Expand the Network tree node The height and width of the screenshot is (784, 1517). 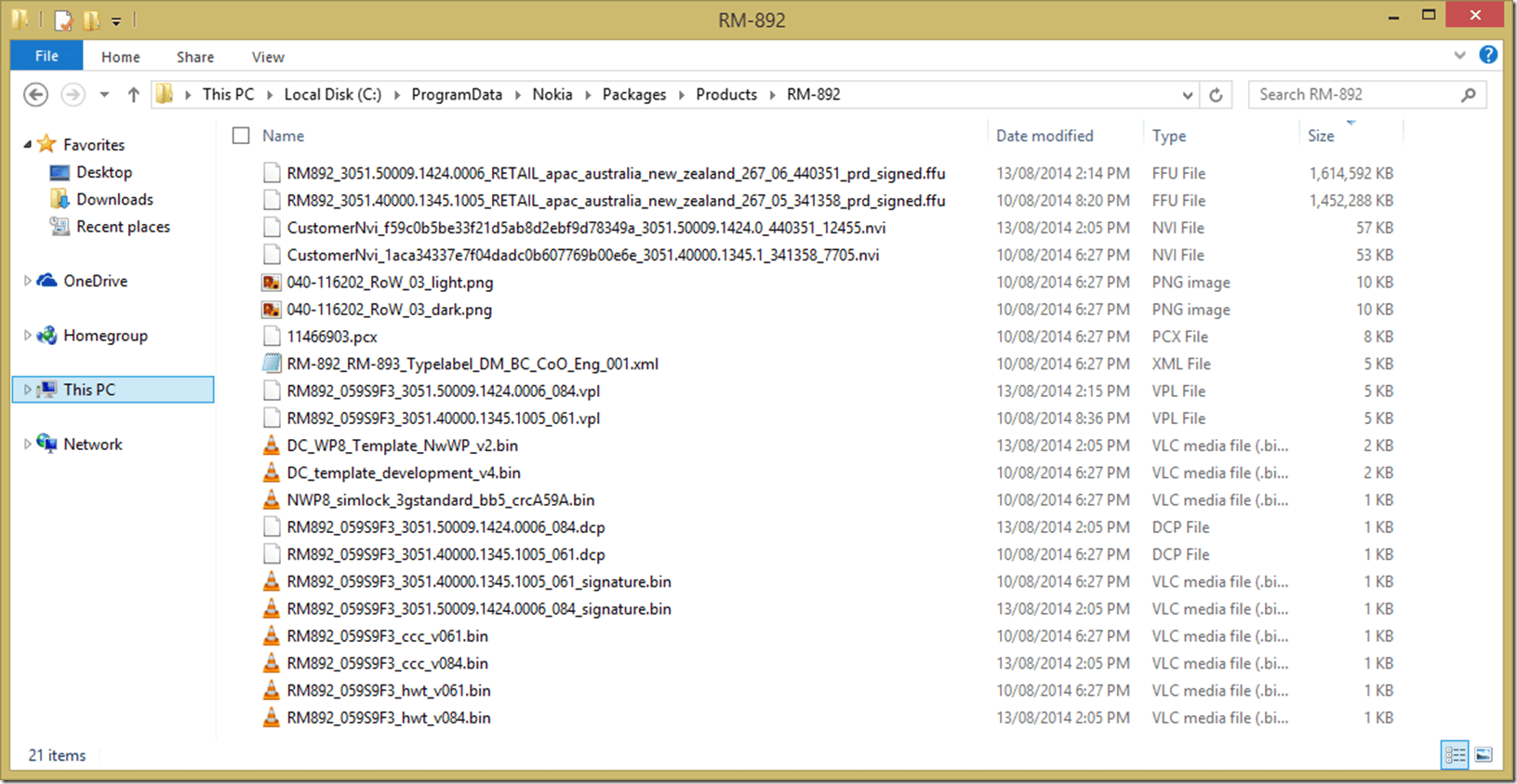tap(27, 445)
